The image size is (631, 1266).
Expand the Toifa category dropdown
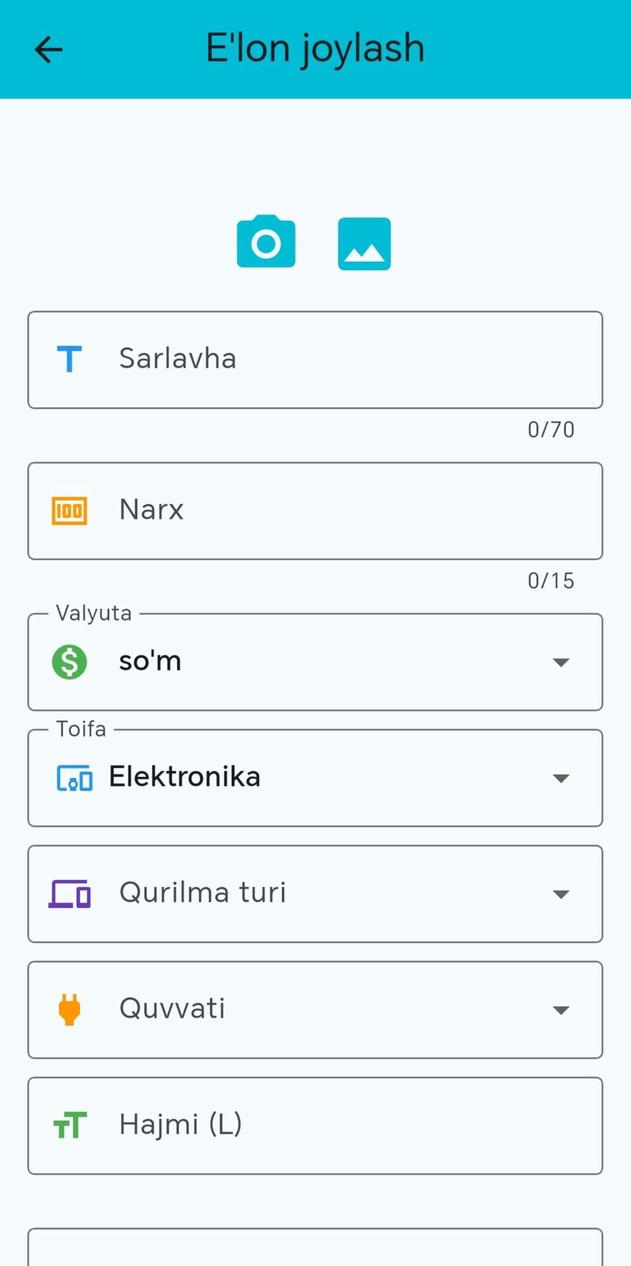pyautogui.click(x=561, y=777)
